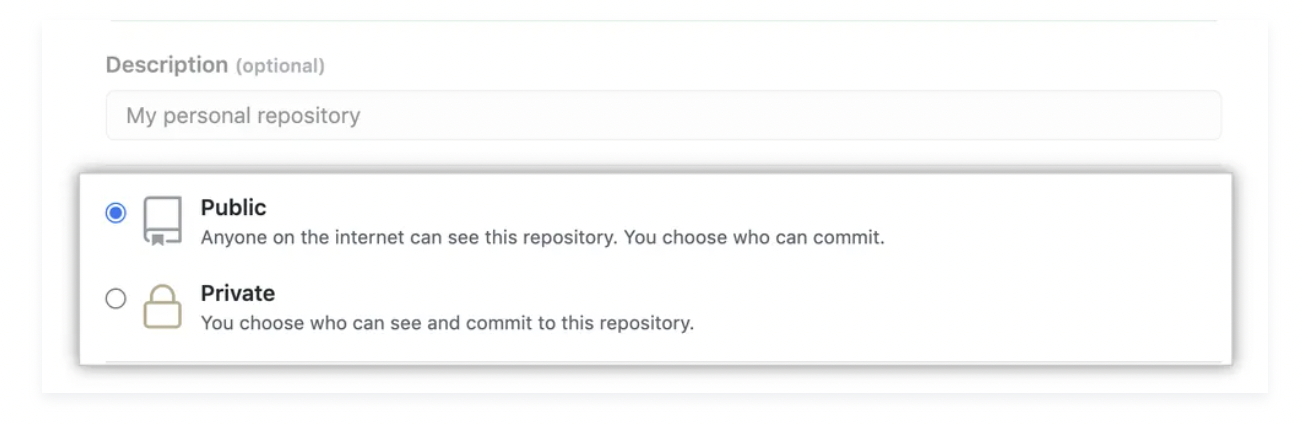Focus the Description input field
This screenshot has width=1302, height=424.
(663, 115)
